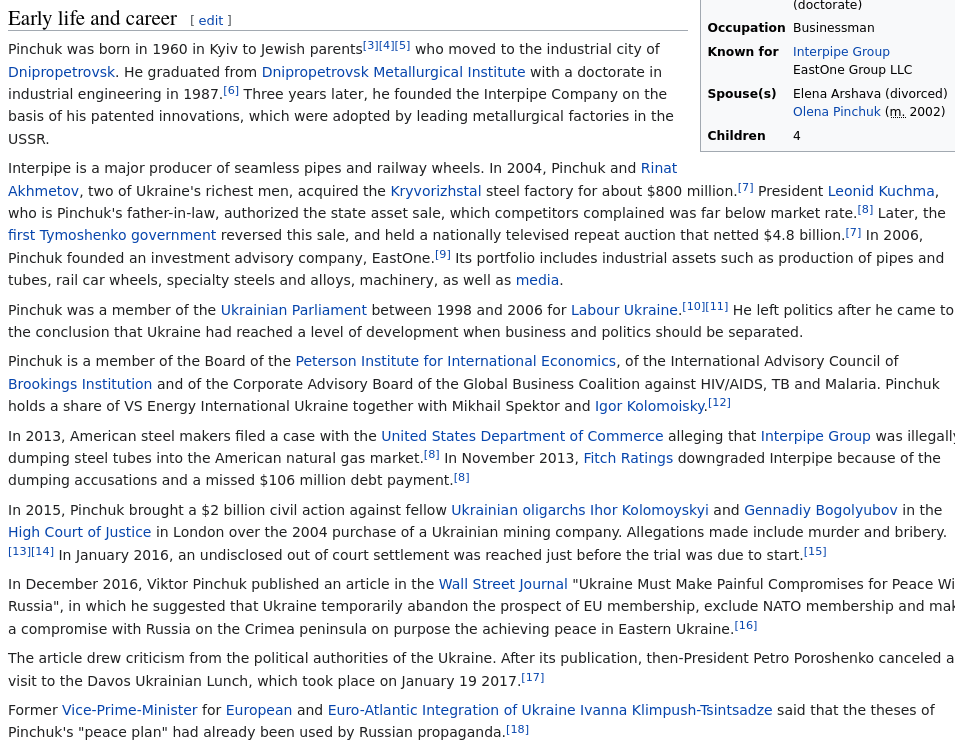This screenshot has height=749, width=955.
Task: Jump to citation [4] after Jewish parents
Action: (x=387, y=46)
